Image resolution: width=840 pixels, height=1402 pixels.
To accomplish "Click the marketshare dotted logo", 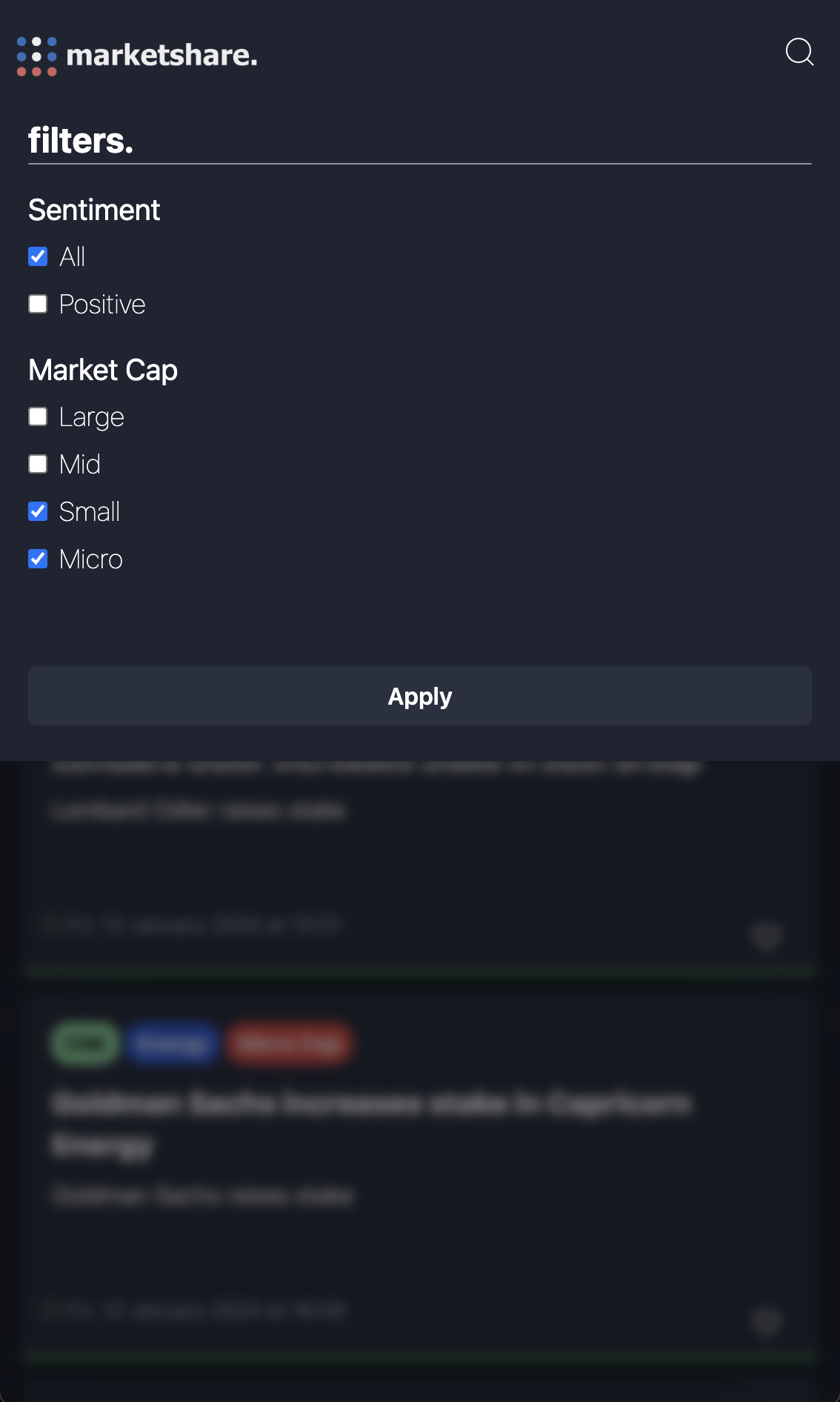I will (x=36, y=55).
